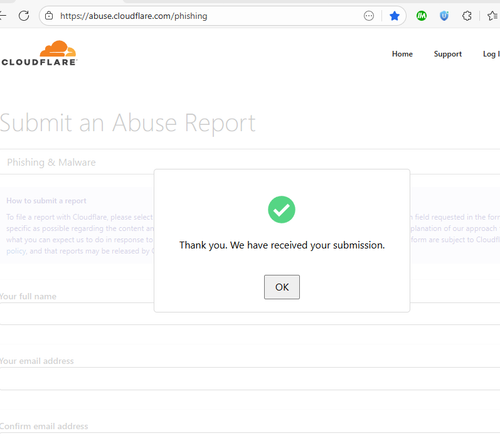The image size is (500, 438).
Task: Click the Your full name field
Action: (250, 314)
